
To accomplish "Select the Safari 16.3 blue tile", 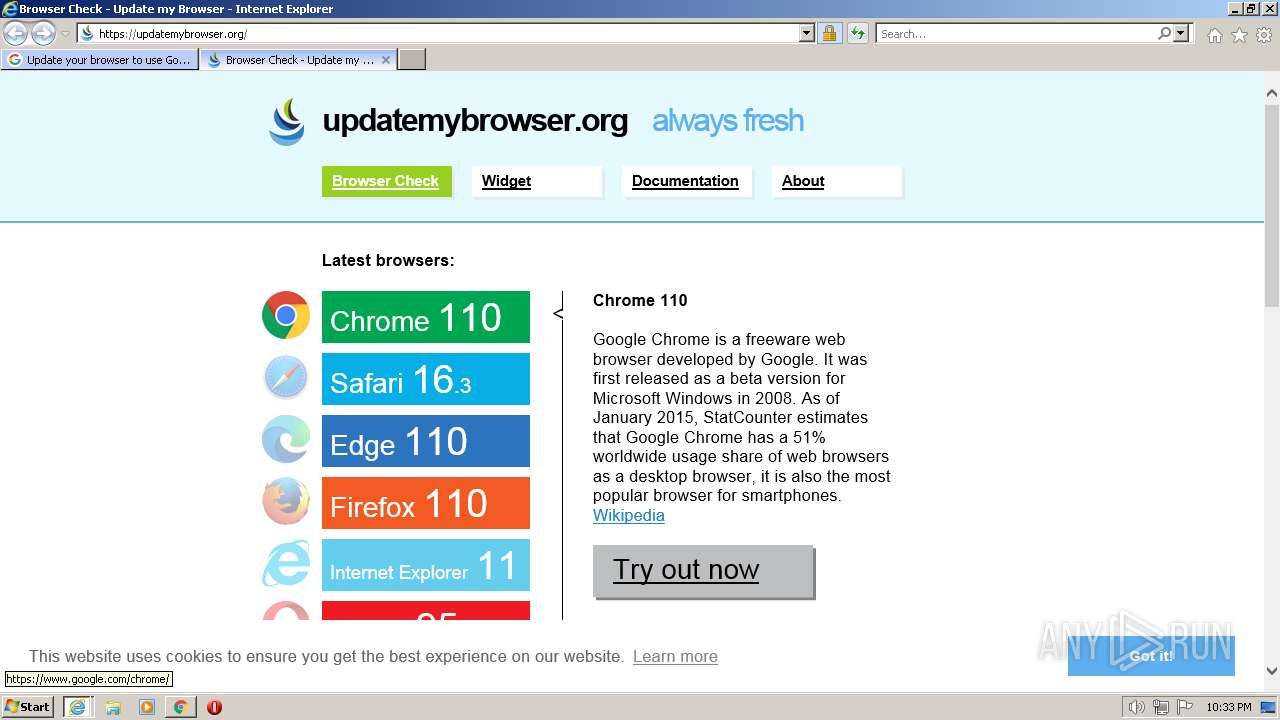I will pos(426,379).
